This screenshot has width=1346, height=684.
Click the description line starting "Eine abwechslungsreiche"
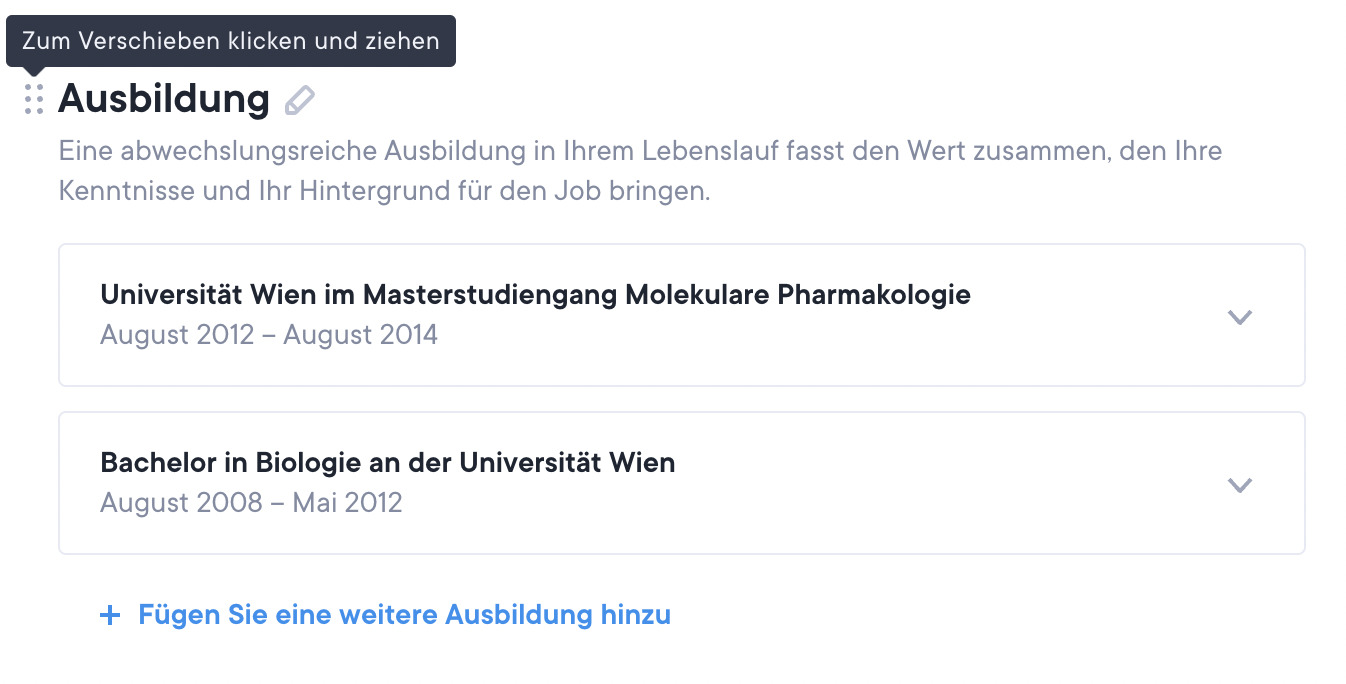(640, 152)
